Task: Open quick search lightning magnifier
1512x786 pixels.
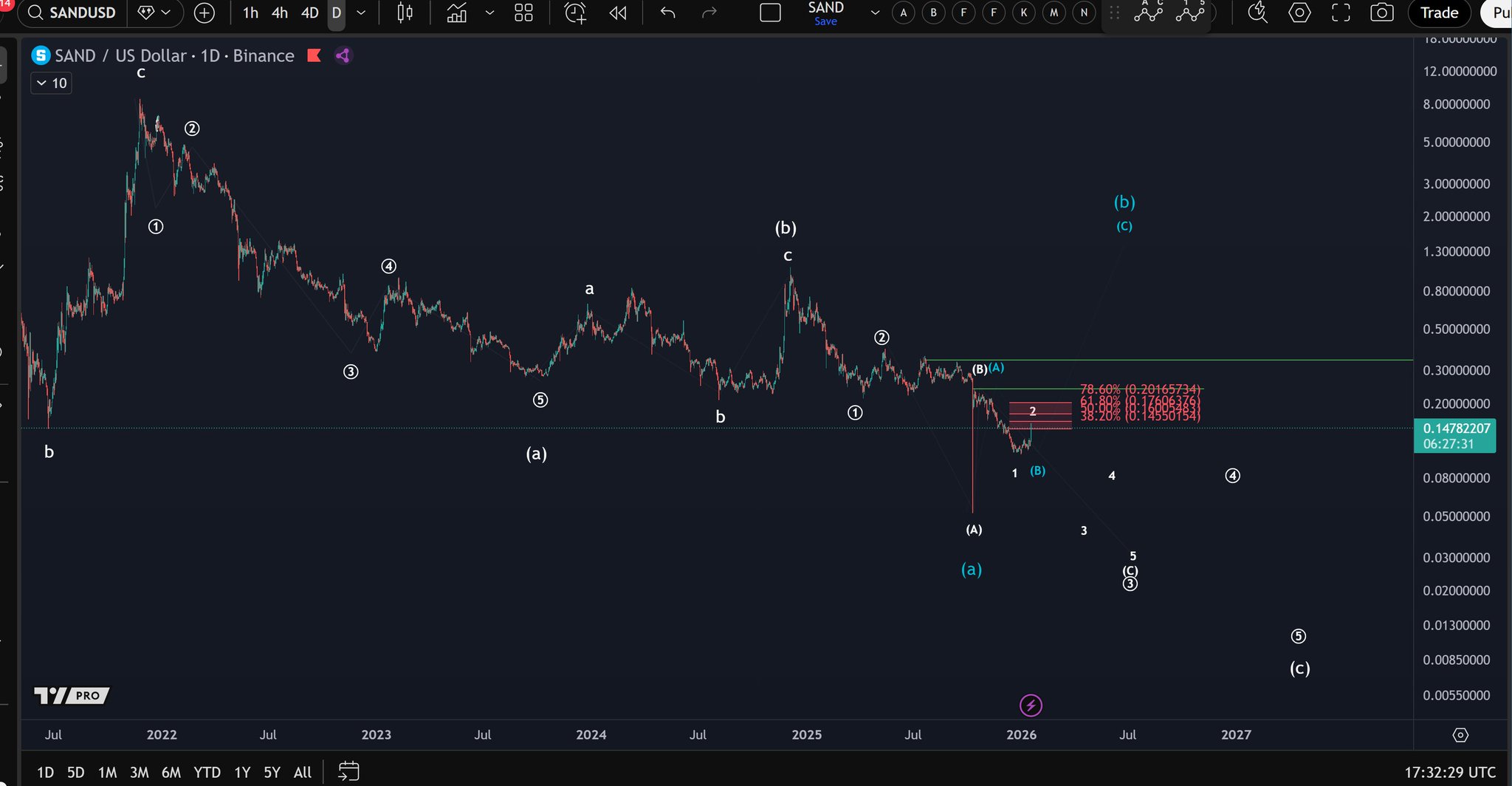Action: 1257,13
